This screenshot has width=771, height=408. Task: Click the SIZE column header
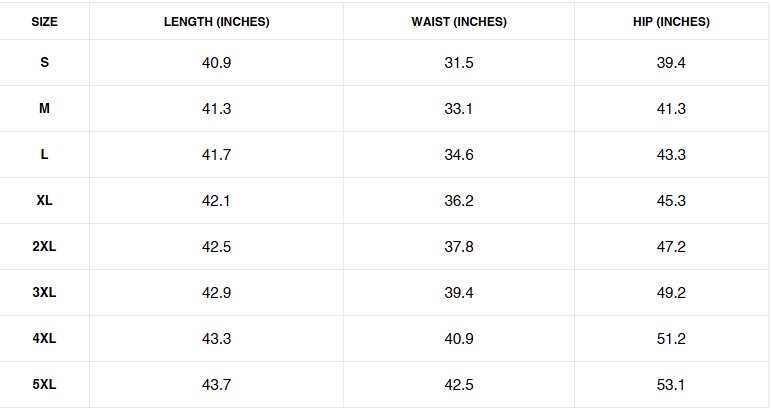(44, 22)
